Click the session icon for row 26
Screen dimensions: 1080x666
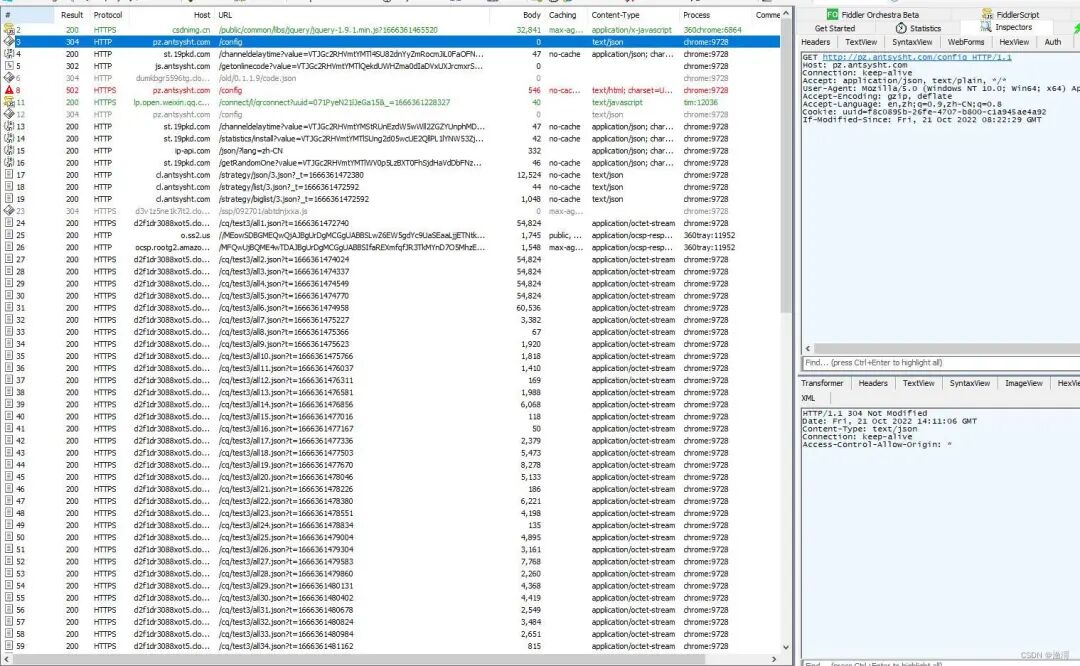click(9, 247)
